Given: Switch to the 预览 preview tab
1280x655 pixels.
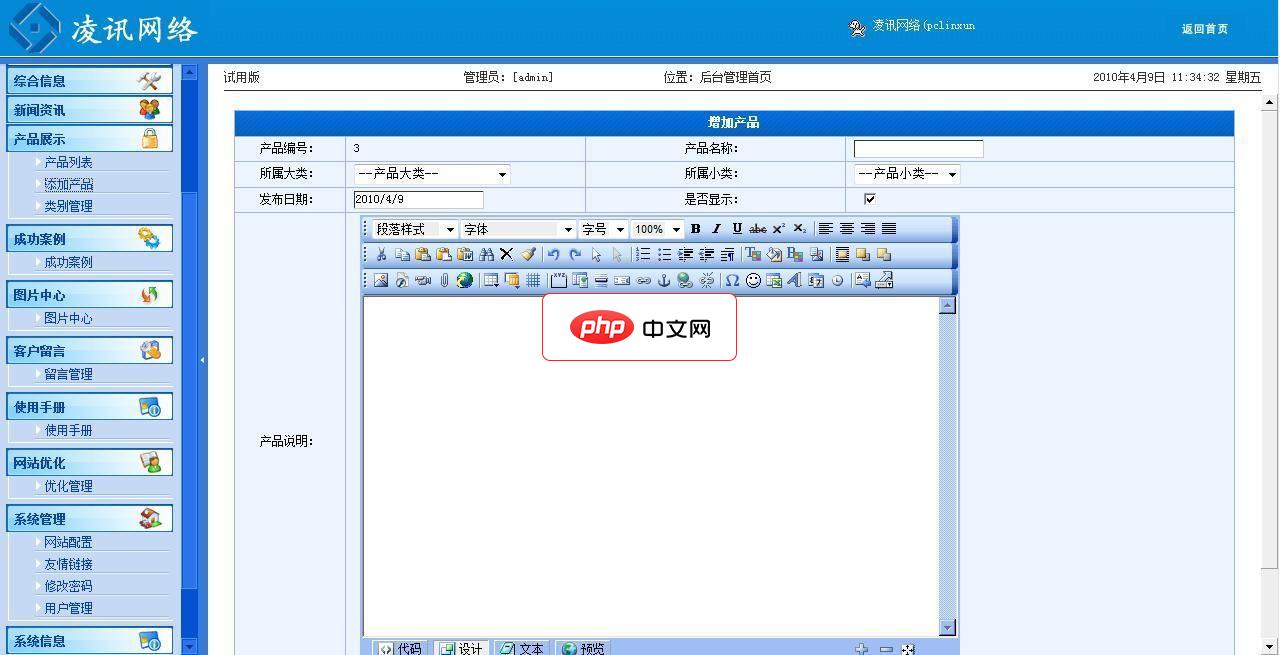Looking at the screenshot, I should point(582,648).
